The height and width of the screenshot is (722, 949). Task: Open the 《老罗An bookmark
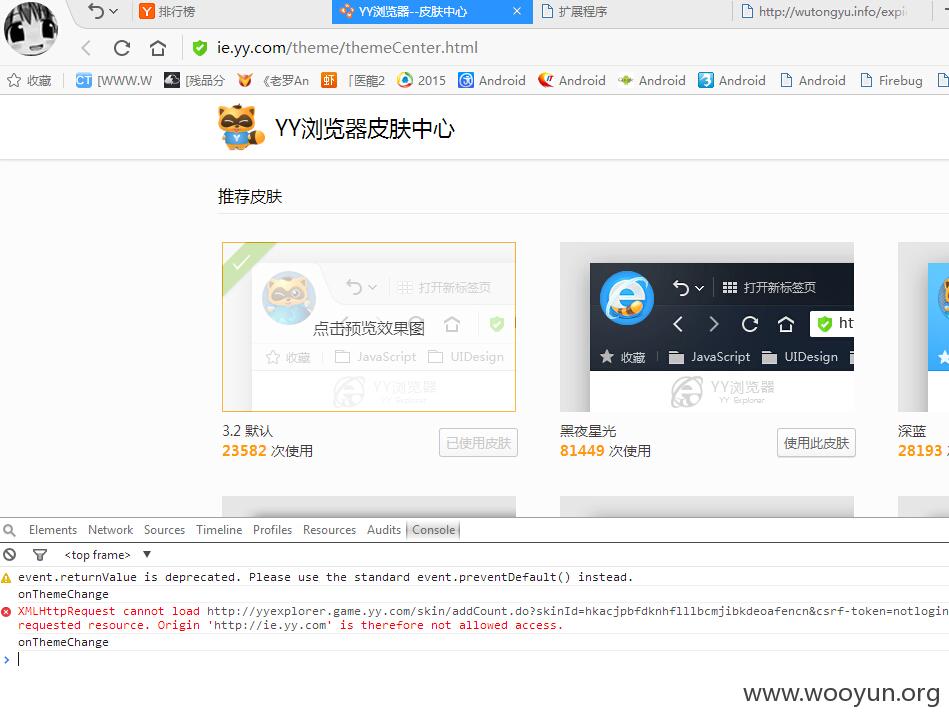pyautogui.click(x=273, y=80)
